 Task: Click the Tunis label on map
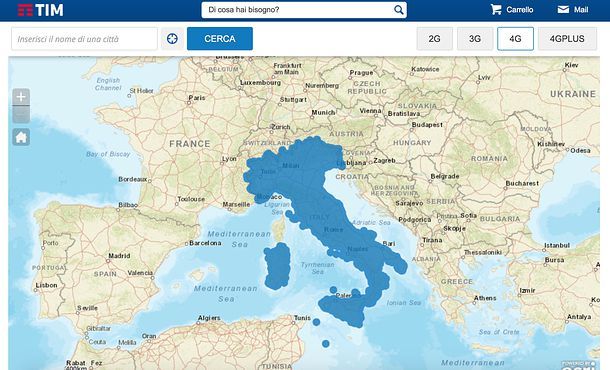pos(302,318)
